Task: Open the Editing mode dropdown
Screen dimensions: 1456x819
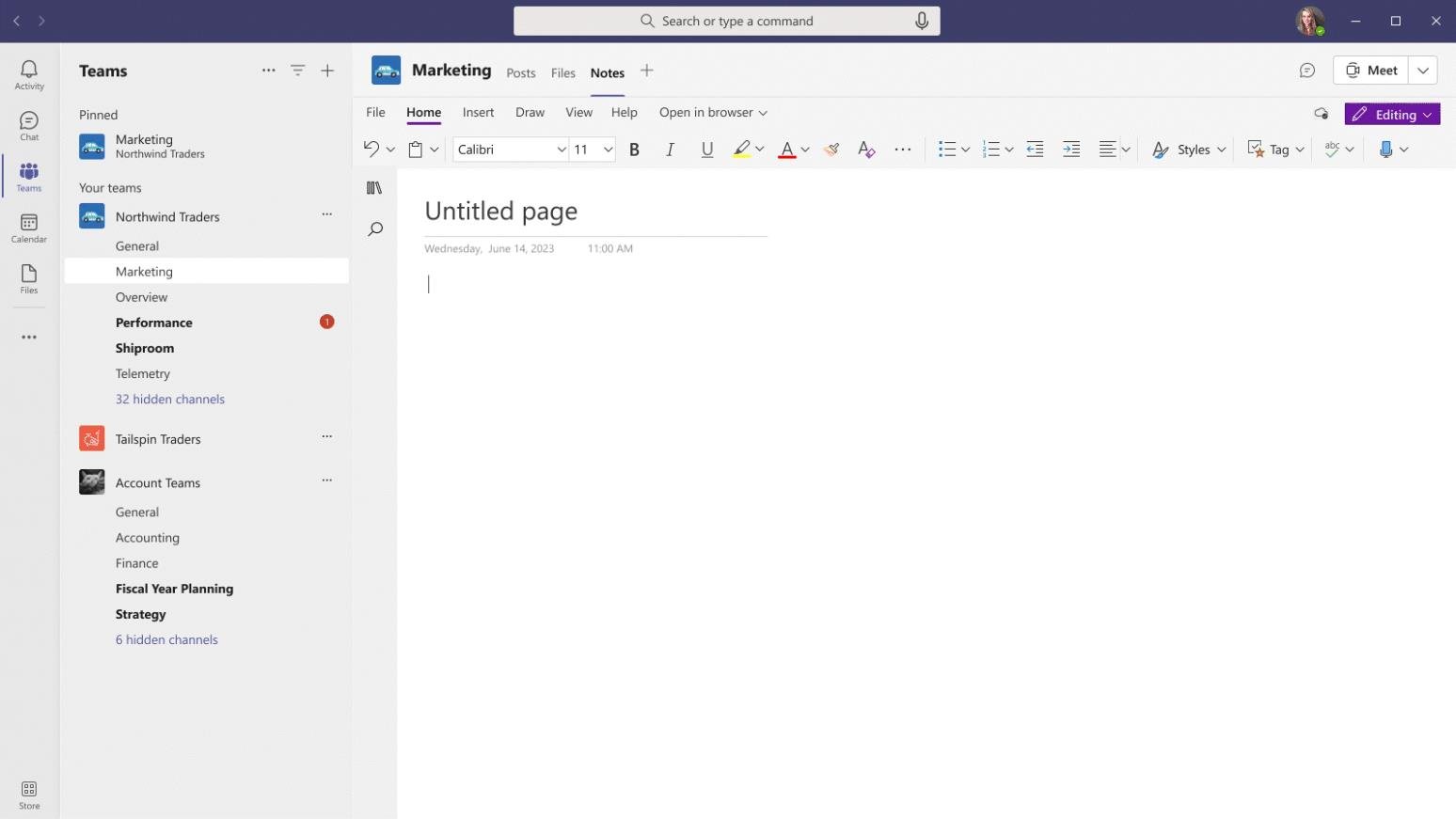Action: click(1393, 114)
